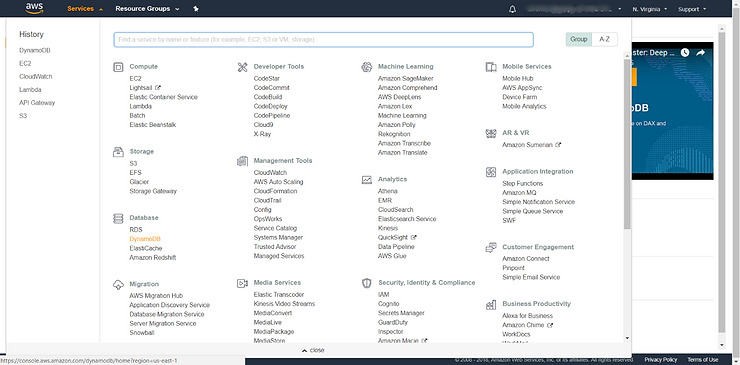Open DynamoDB under Database

click(145, 239)
